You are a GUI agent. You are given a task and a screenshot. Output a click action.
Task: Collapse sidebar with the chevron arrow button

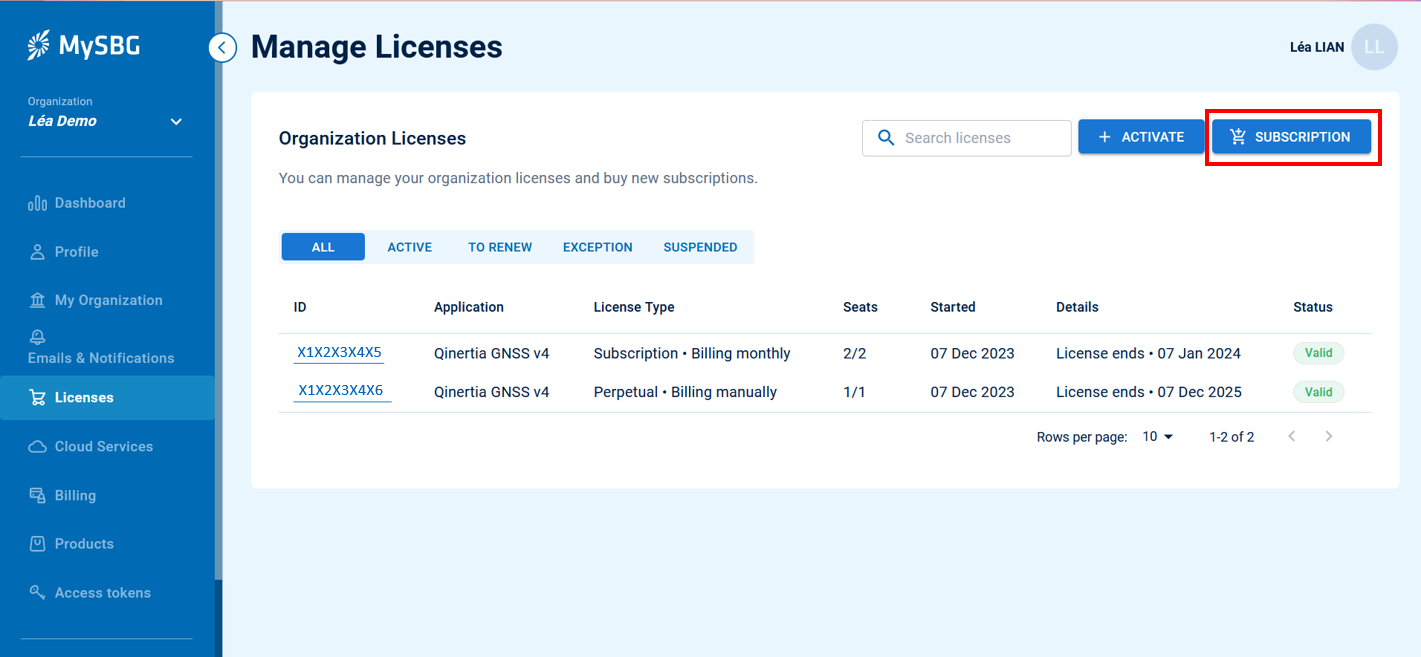click(x=223, y=48)
